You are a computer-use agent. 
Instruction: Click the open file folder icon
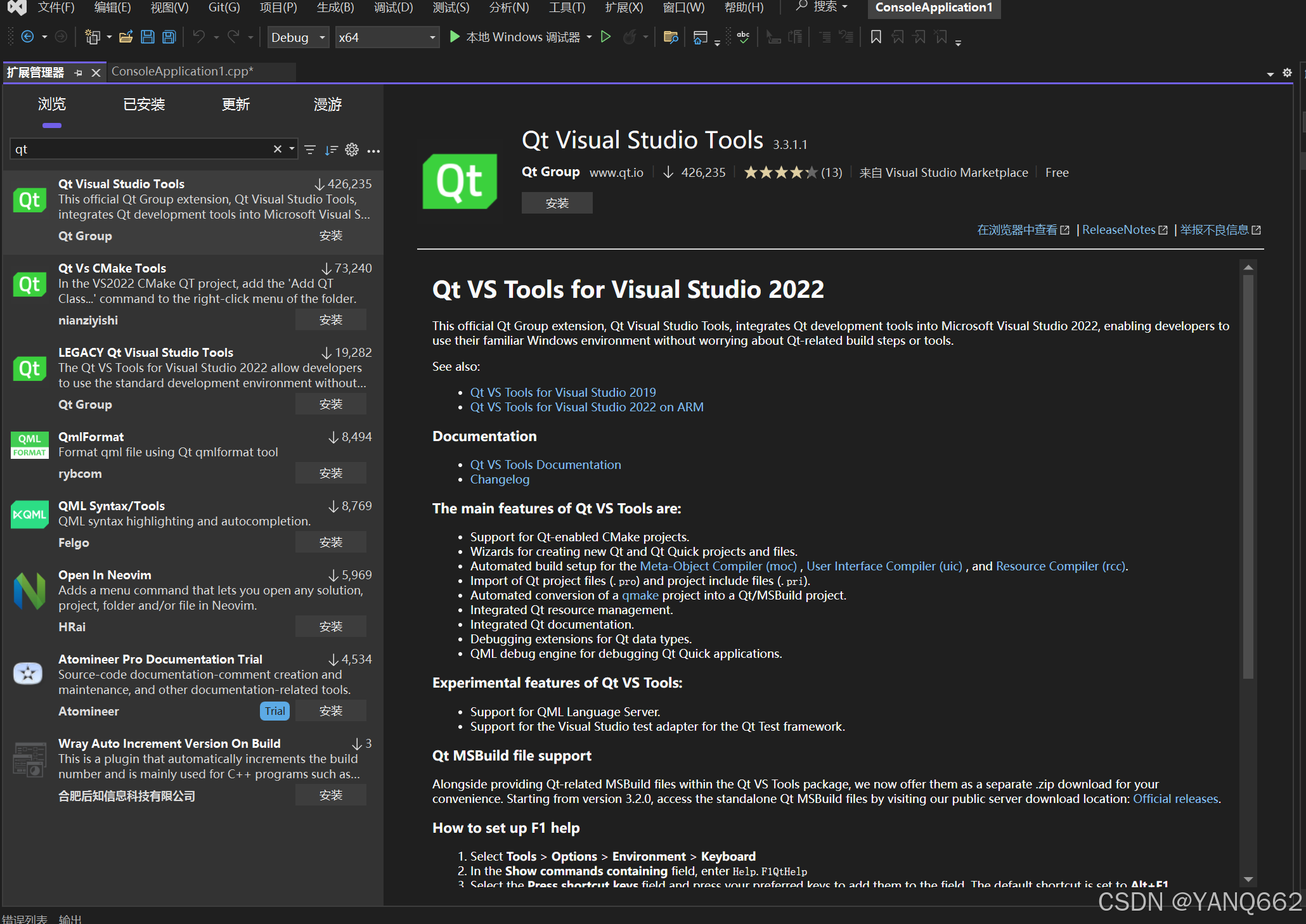click(126, 37)
